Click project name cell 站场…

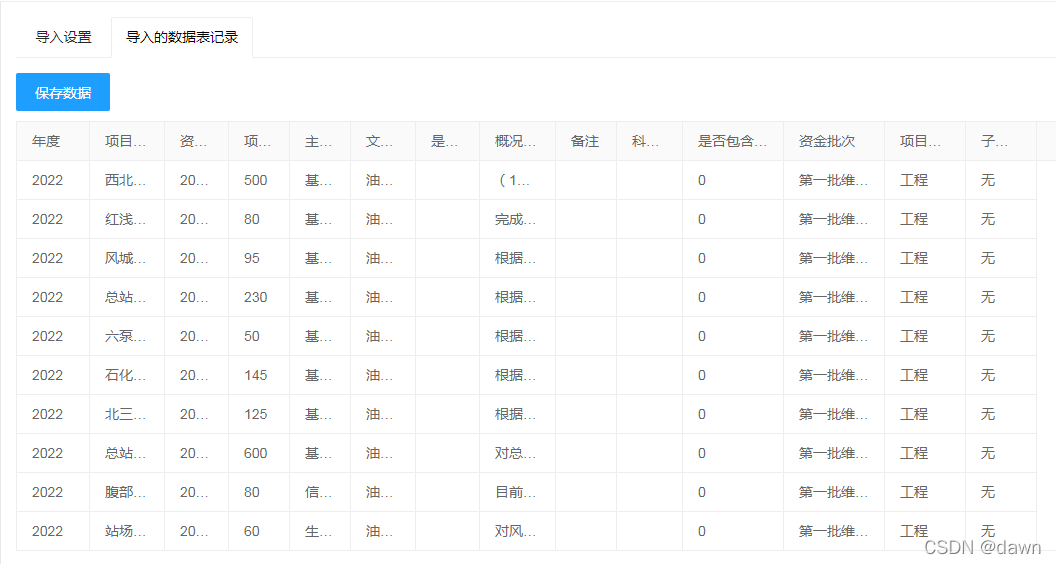(125, 532)
